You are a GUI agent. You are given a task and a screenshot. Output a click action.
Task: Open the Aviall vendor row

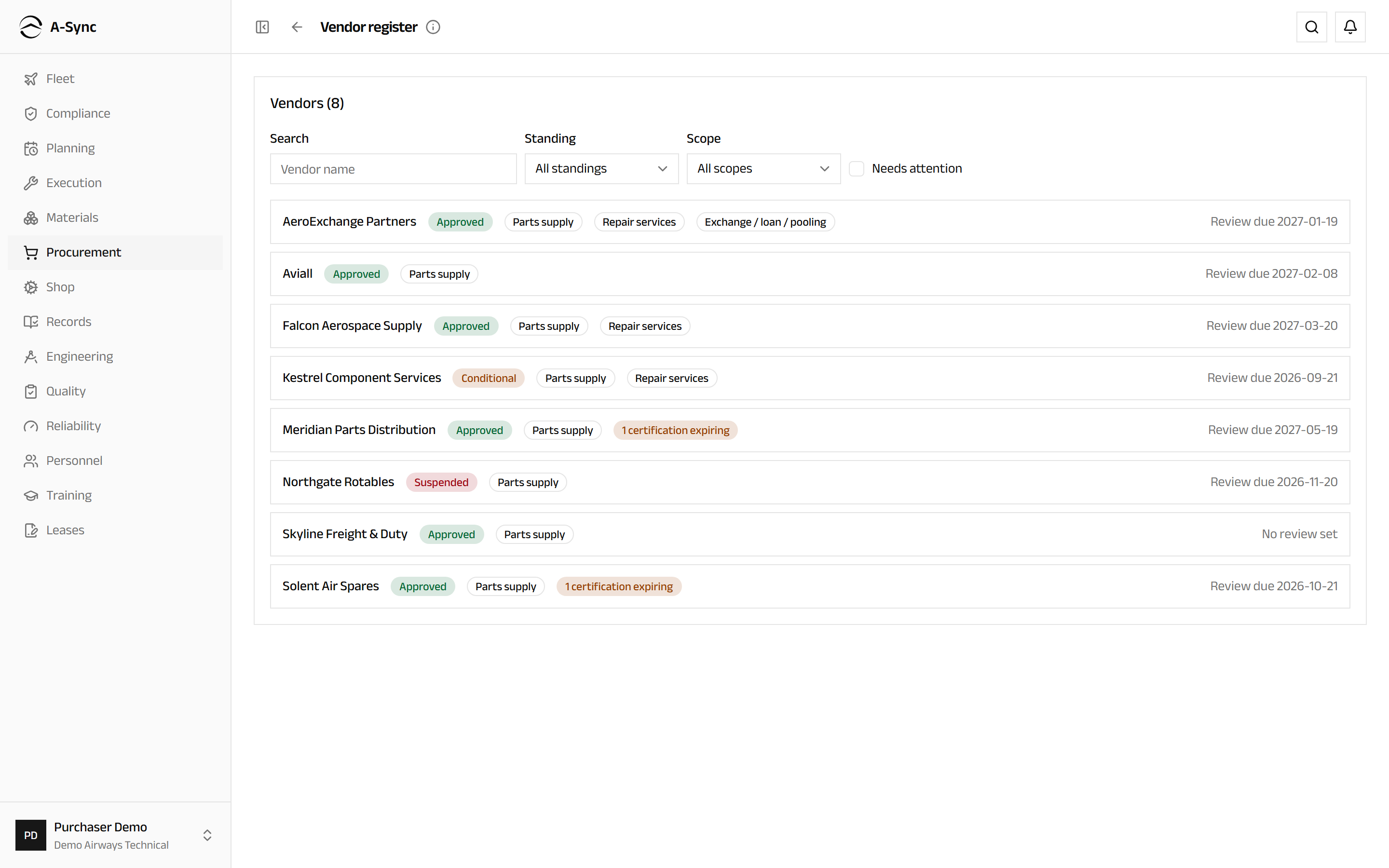[810, 274]
